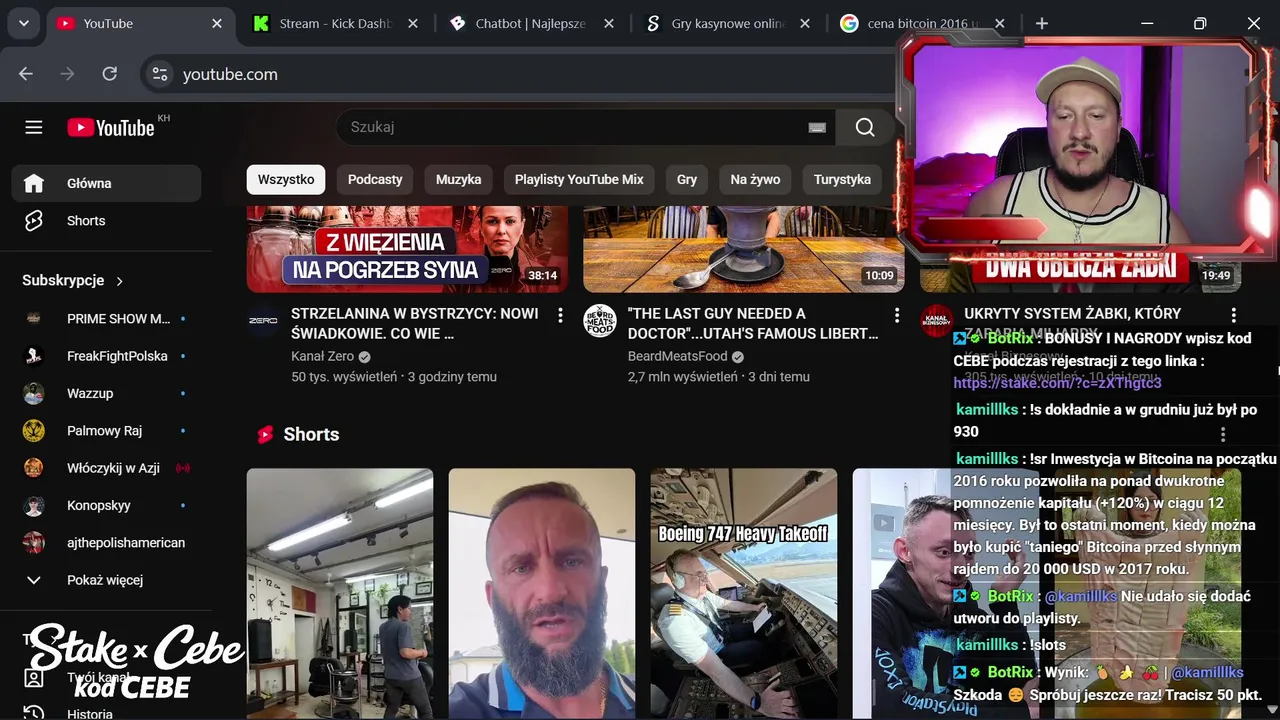Open Shorts in sidebar
1280x720 pixels.
pyautogui.click(x=106, y=220)
